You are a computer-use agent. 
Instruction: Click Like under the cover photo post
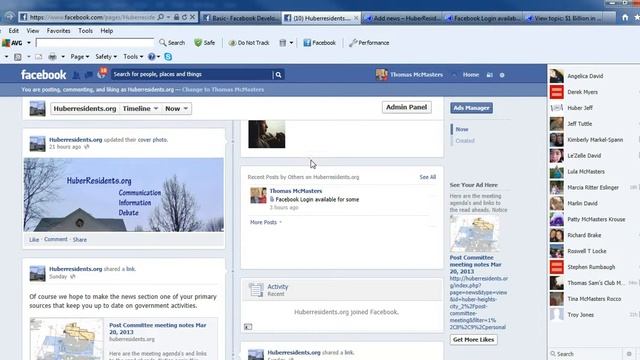(34, 240)
